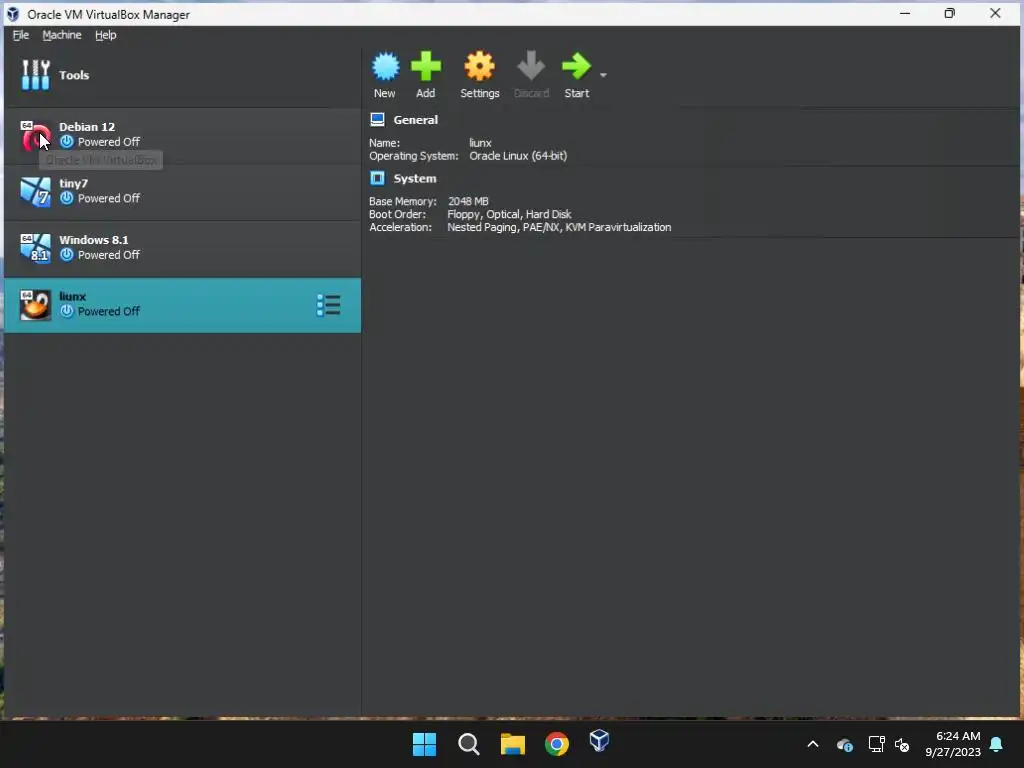This screenshot has width=1024, height=768.
Task: Select the Tools entry in the sidebar
Action: click(x=182, y=75)
